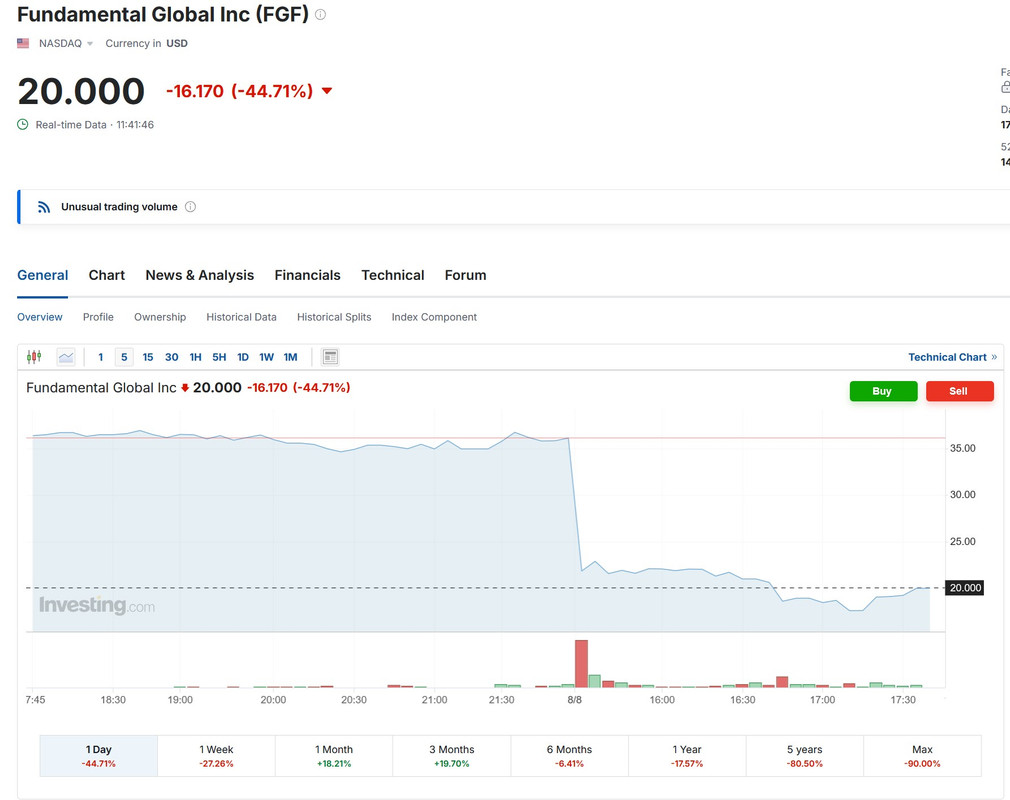1010x800 pixels.
Task: Click the '8/8' date axis label
Action: (x=575, y=700)
